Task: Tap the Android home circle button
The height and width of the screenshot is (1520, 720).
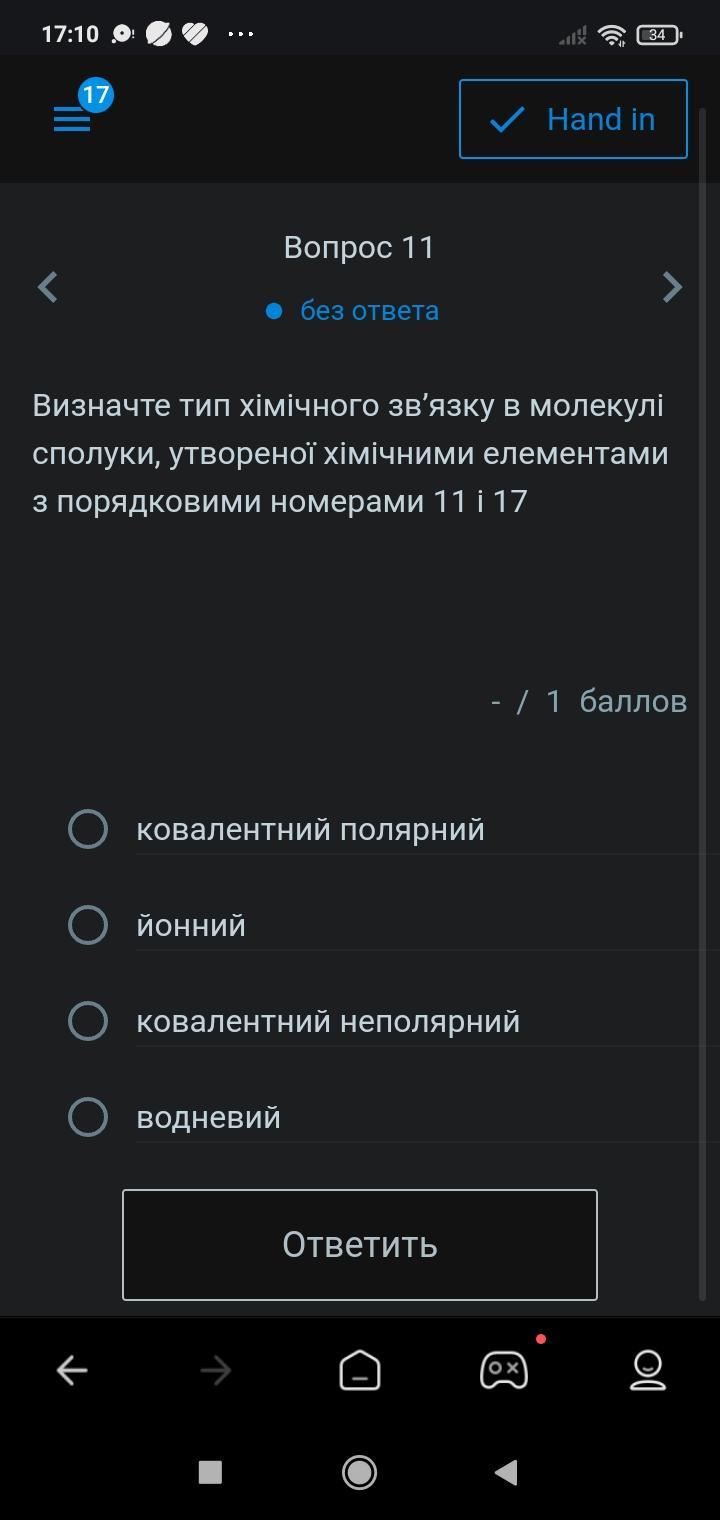Action: tap(360, 1472)
